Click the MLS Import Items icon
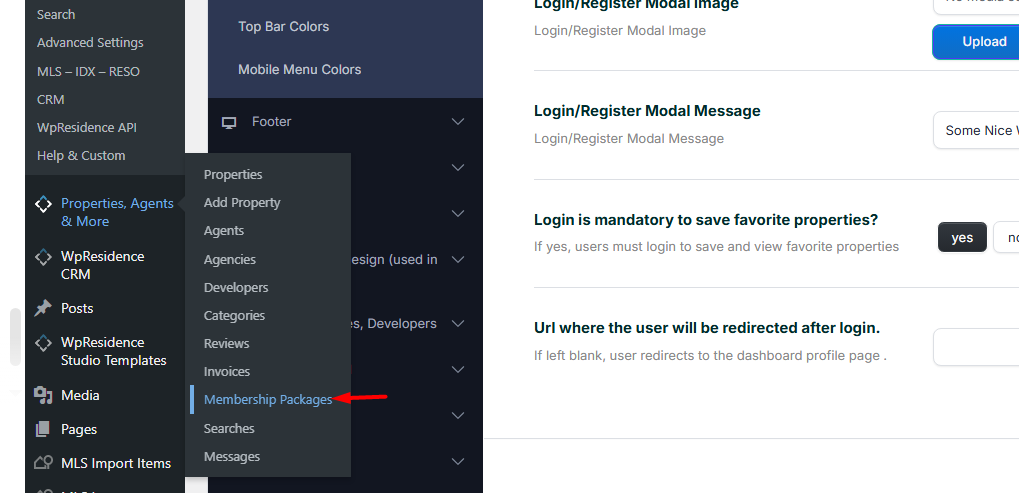The width and height of the screenshot is (1019, 493). pyautogui.click(x=43, y=463)
